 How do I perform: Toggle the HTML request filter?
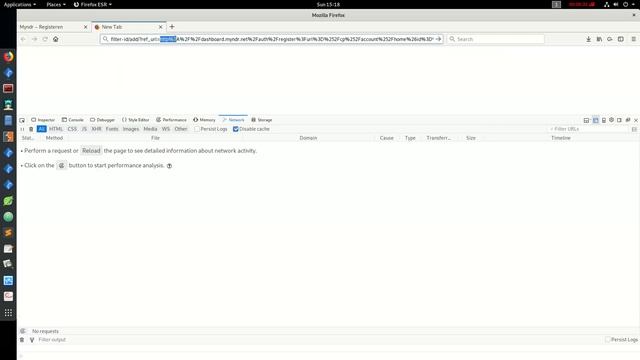[x=56, y=129]
